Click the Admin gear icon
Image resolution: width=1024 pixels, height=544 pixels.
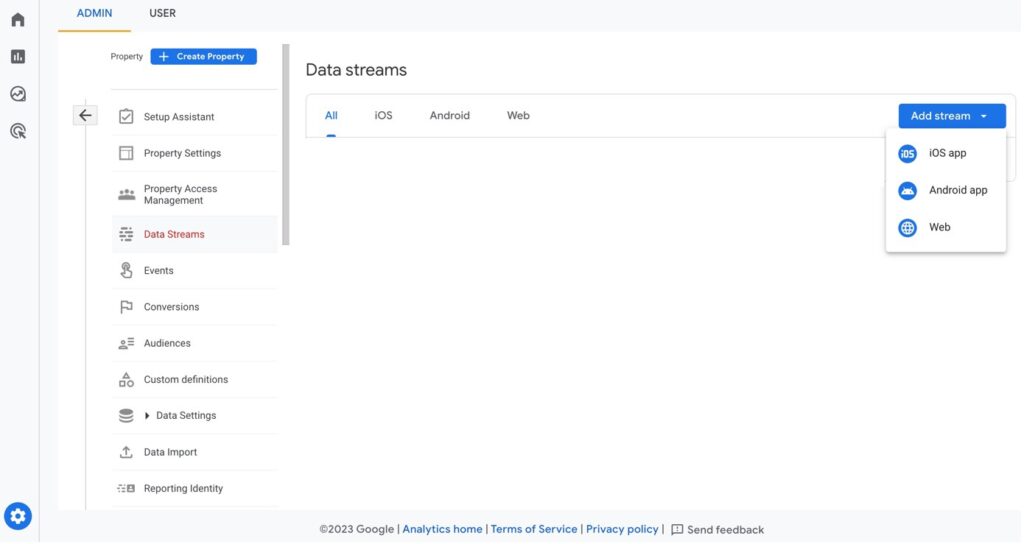point(18,516)
